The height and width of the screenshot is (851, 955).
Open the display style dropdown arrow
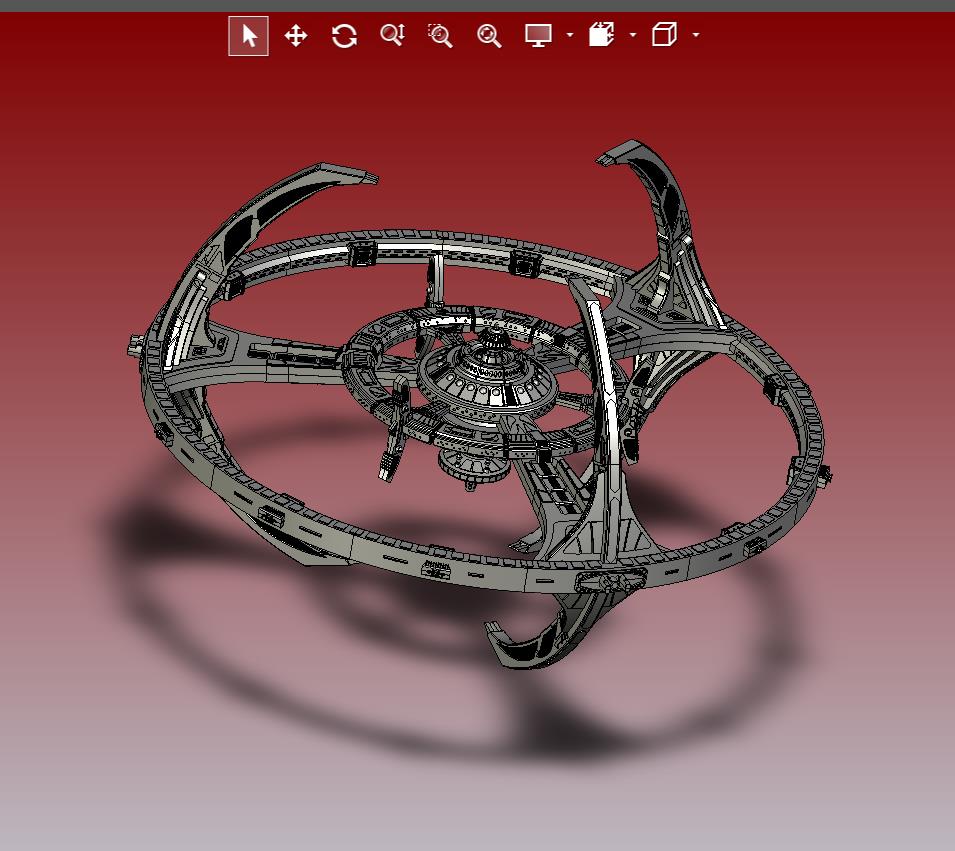tap(570, 35)
